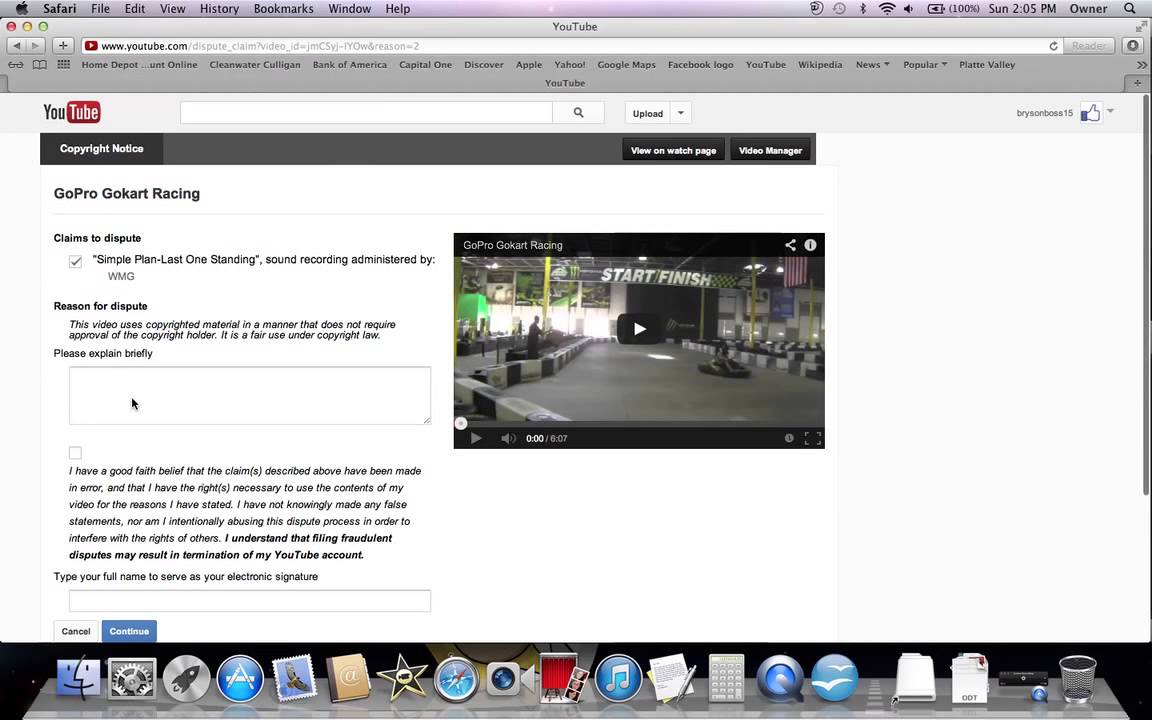The width and height of the screenshot is (1152, 720).
Task: Open Safari downloads button
Action: click(1133, 46)
